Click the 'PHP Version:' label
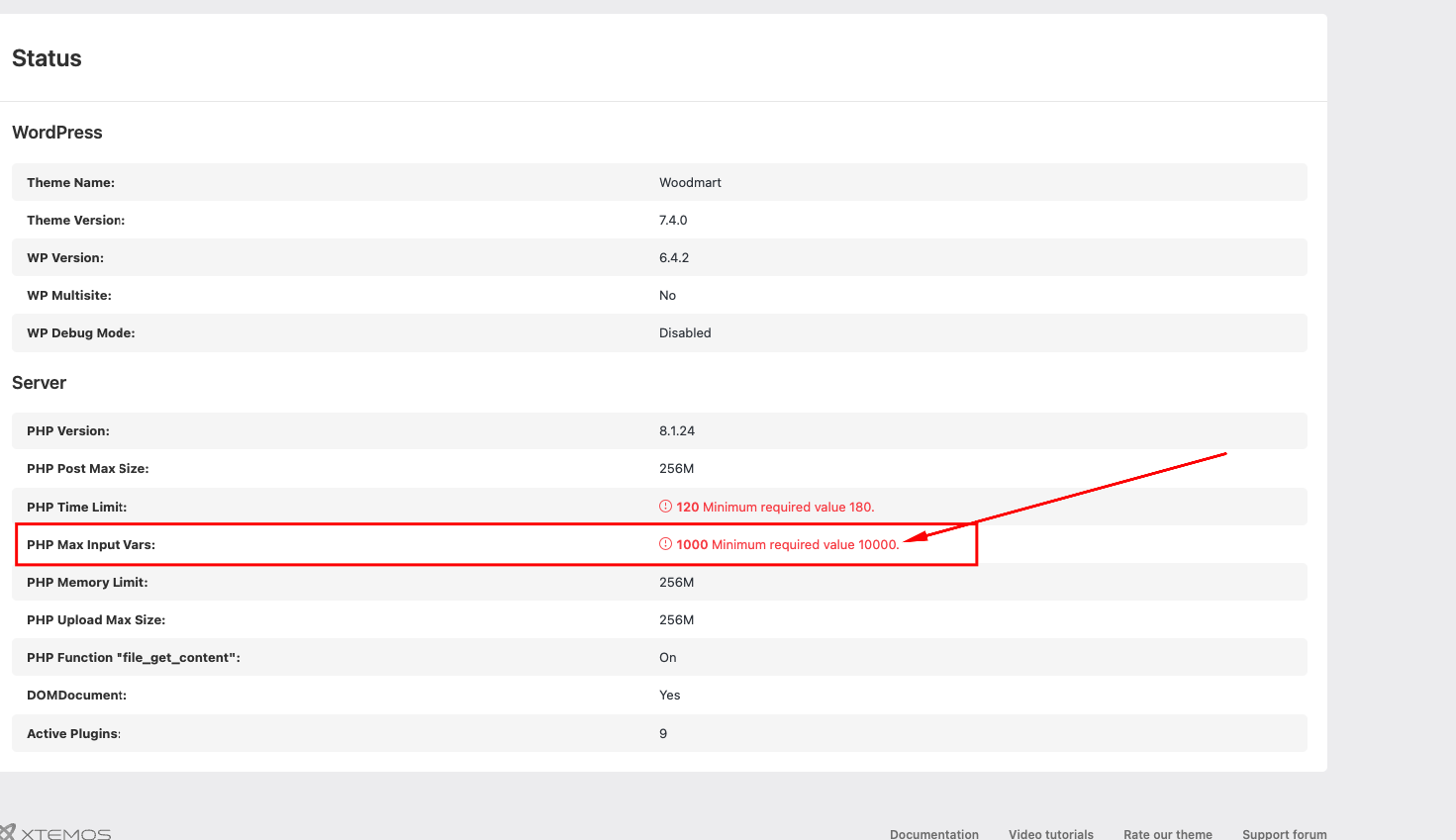This screenshot has height=840, width=1456. [68, 431]
